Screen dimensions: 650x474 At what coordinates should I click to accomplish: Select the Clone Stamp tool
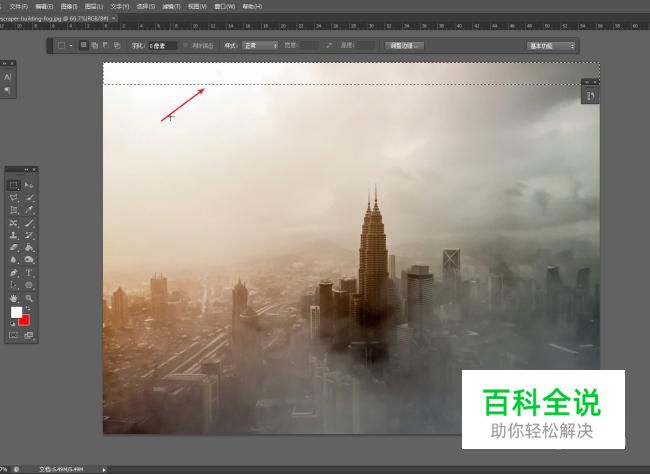coord(14,235)
